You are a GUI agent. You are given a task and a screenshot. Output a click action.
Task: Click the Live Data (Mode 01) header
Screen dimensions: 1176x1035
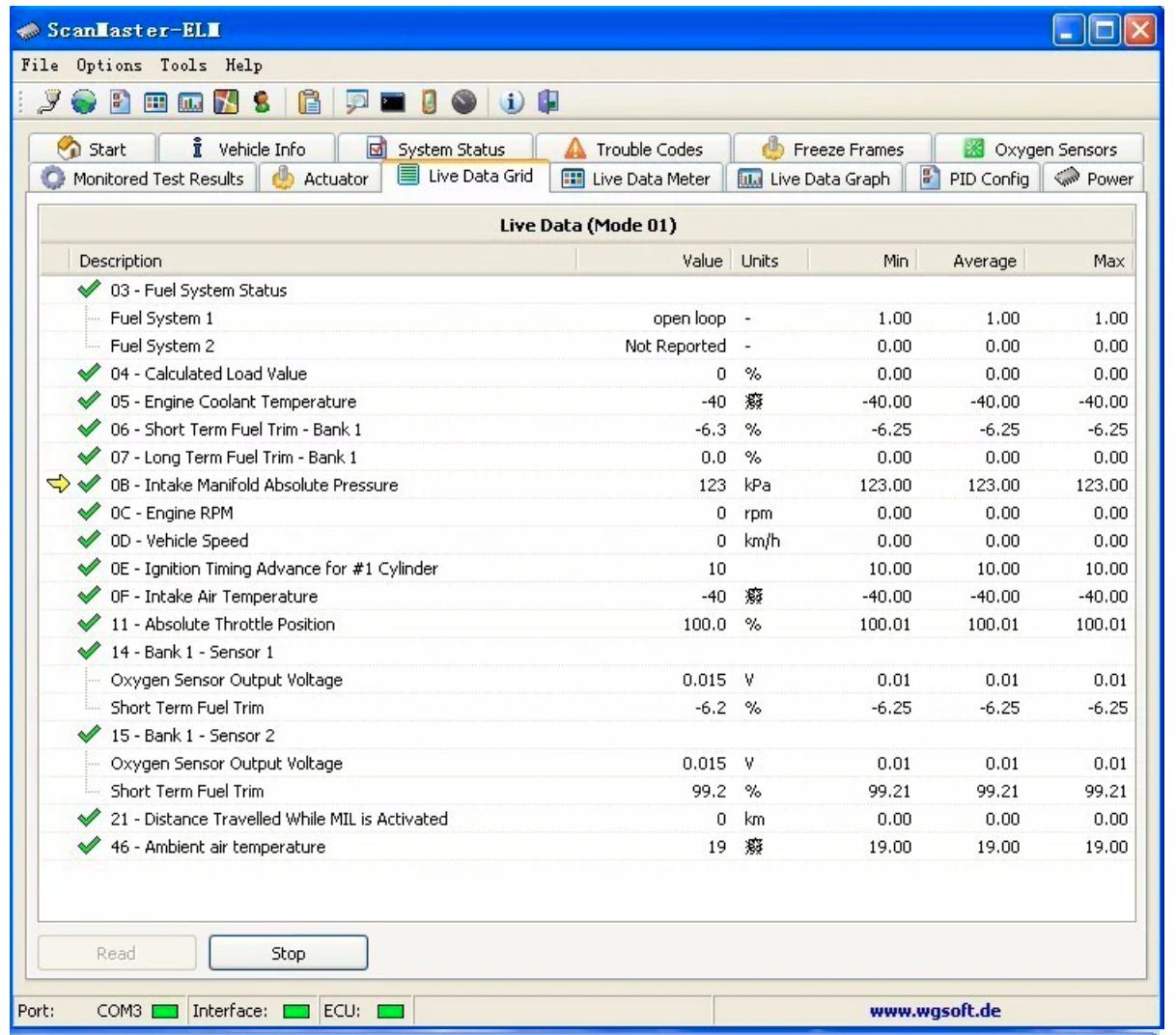(587, 225)
